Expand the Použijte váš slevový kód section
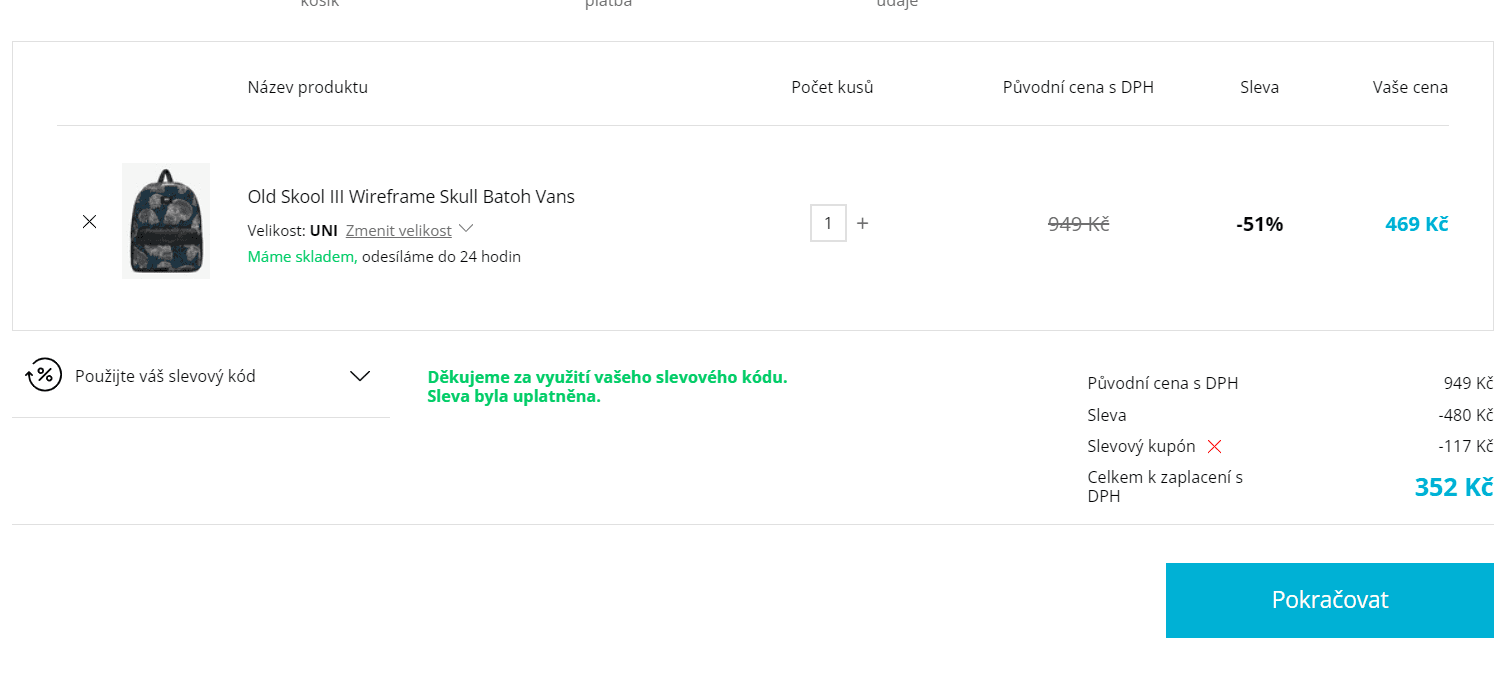 [x=360, y=376]
